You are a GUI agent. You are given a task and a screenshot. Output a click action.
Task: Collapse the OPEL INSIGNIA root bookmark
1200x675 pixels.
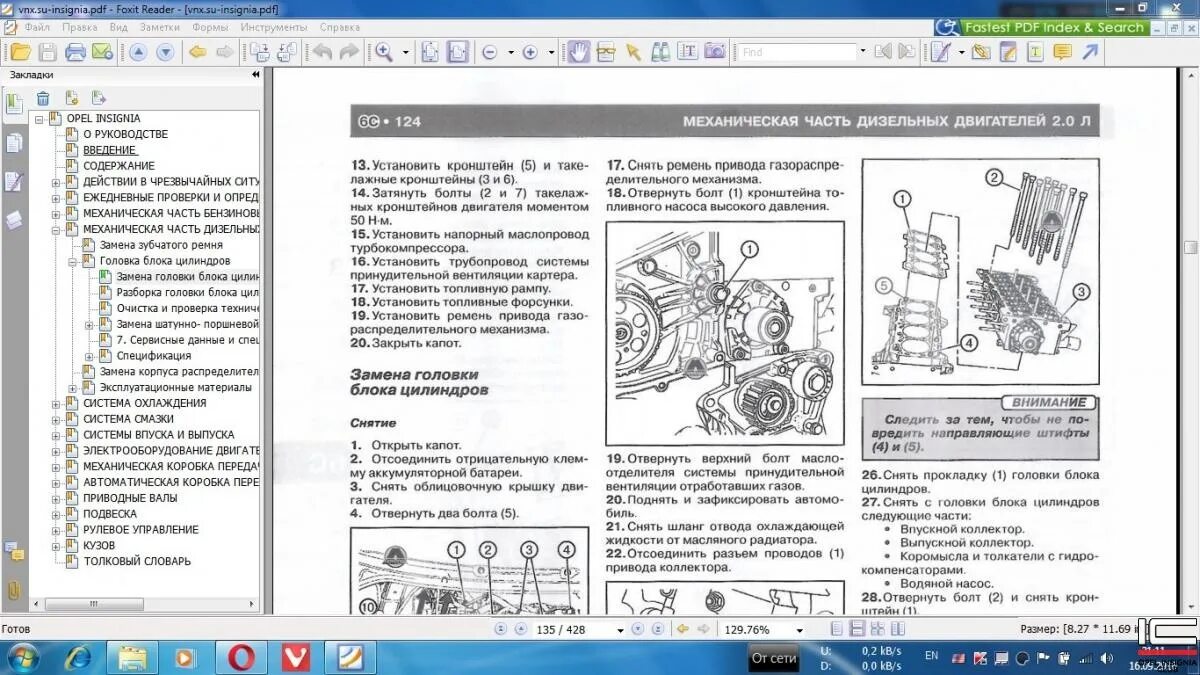[39, 119]
